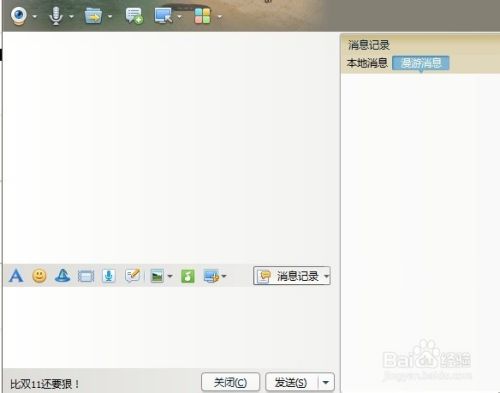
Task: Start a video call with webcam icon
Action: (x=19, y=16)
